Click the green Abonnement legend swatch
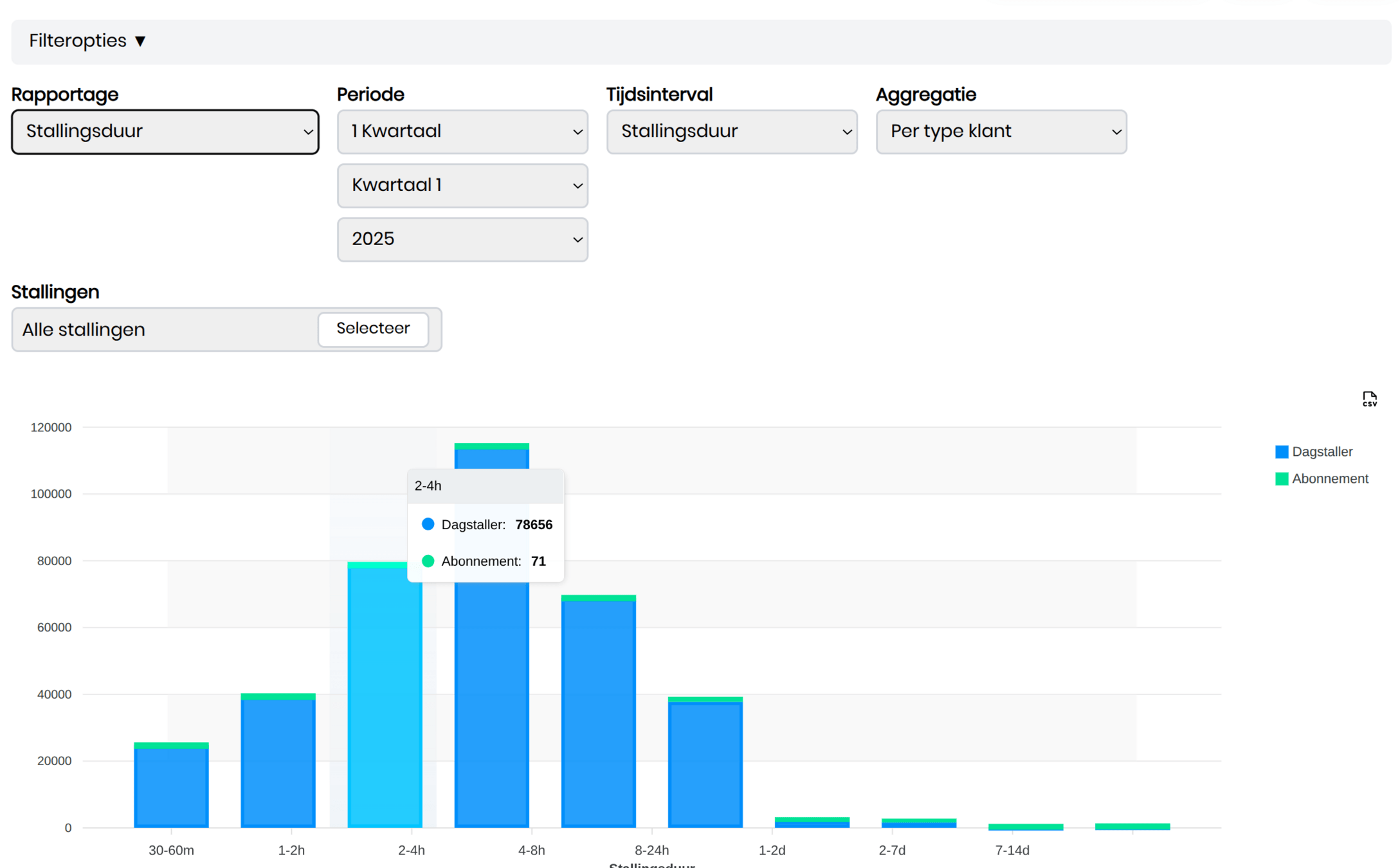 pyautogui.click(x=1281, y=479)
